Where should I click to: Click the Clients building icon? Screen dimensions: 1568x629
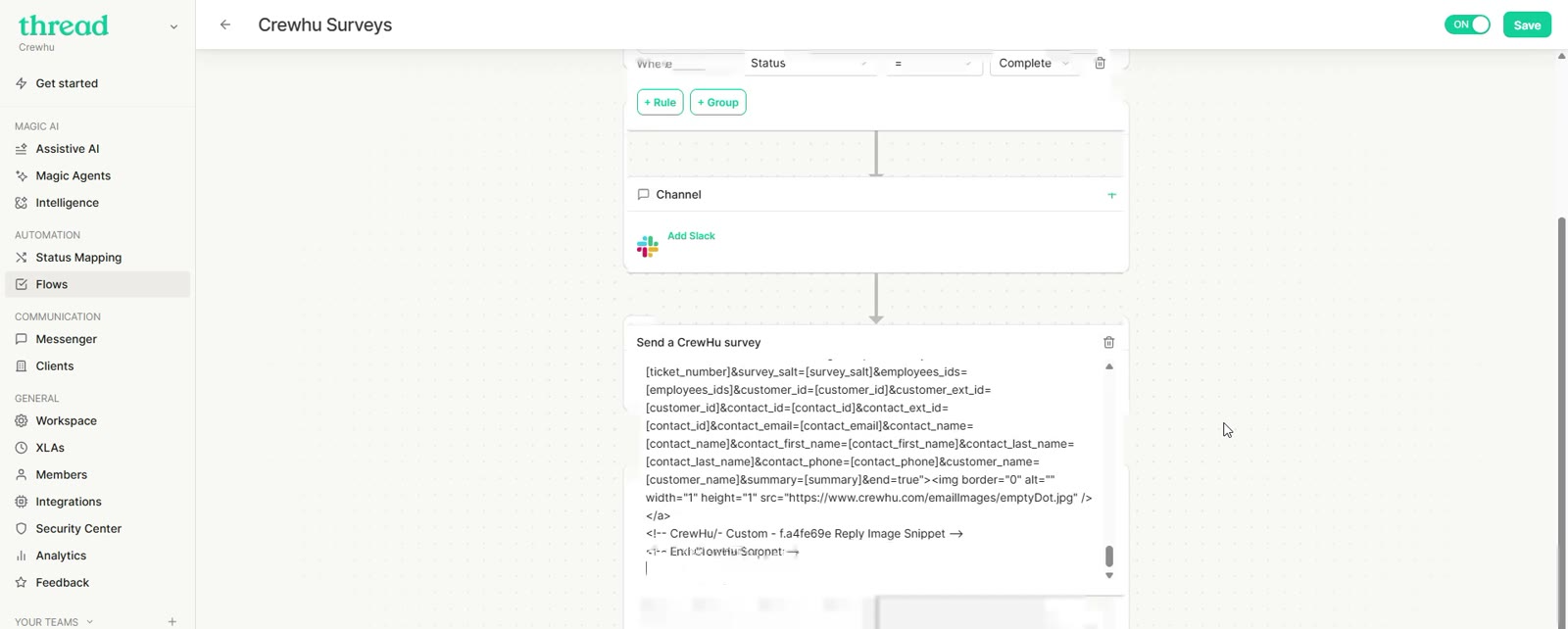coord(22,366)
